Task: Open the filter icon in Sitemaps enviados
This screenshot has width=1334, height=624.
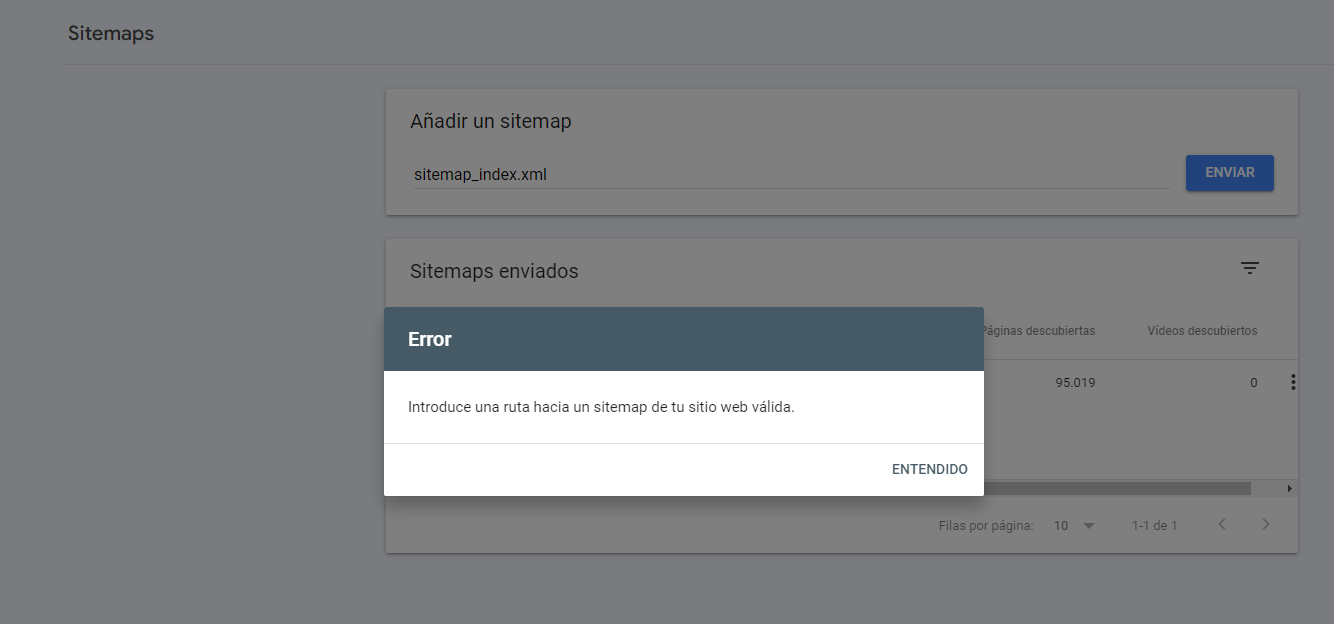Action: [x=1249, y=268]
